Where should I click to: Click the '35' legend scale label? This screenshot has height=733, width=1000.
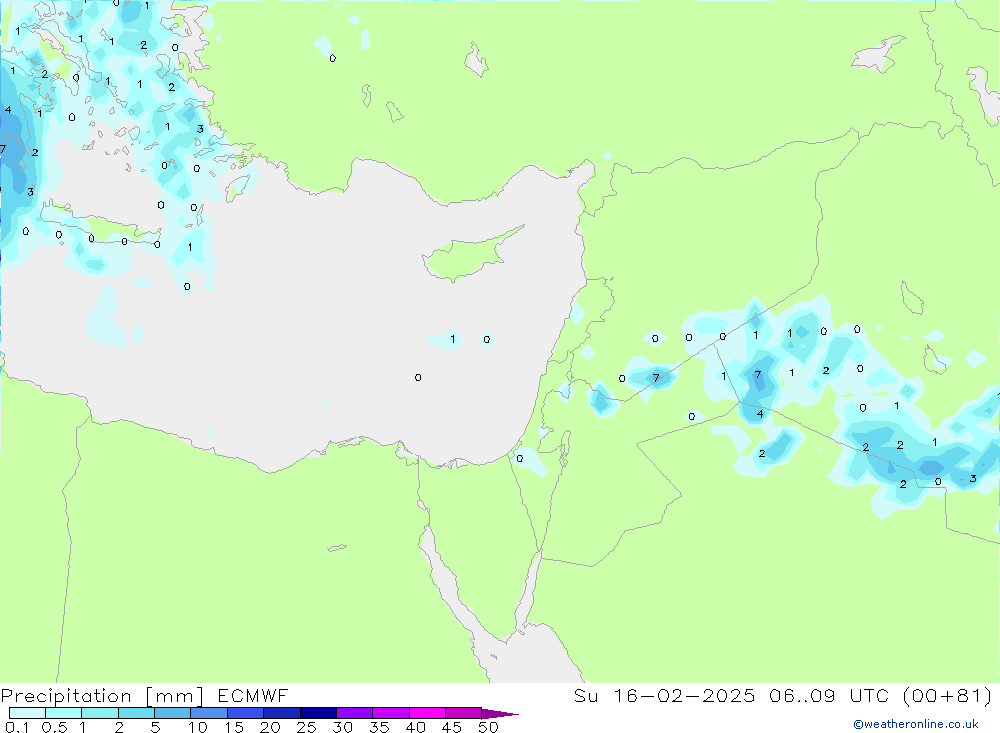tap(379, 727)
